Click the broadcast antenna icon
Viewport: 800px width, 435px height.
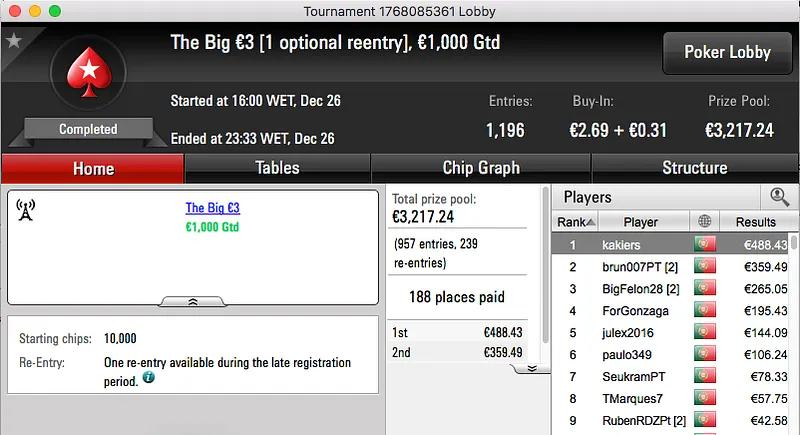pos(26,209)
